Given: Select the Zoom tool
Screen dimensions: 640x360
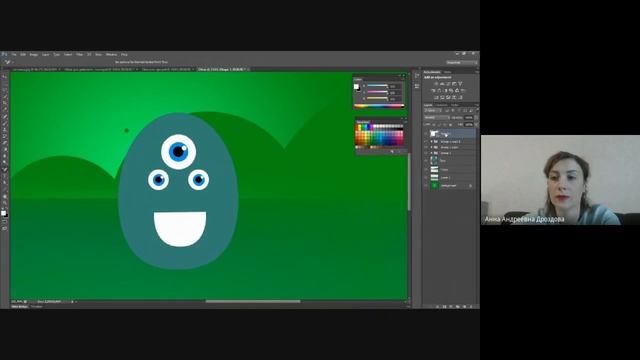Looking at the screenshot, I should [4, 203].
